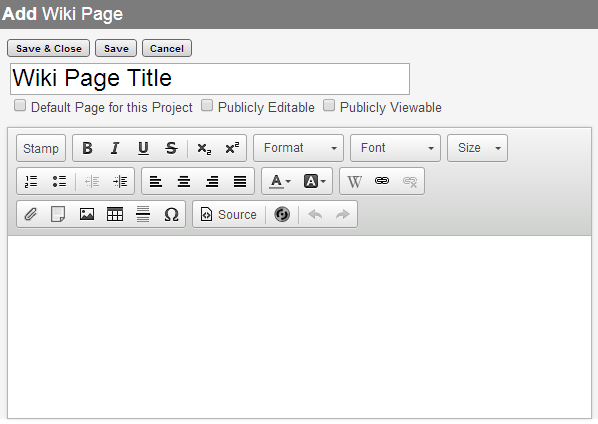The image size is (598, 424).
Task: Expand the Font dropdown list
Action: 395,148
